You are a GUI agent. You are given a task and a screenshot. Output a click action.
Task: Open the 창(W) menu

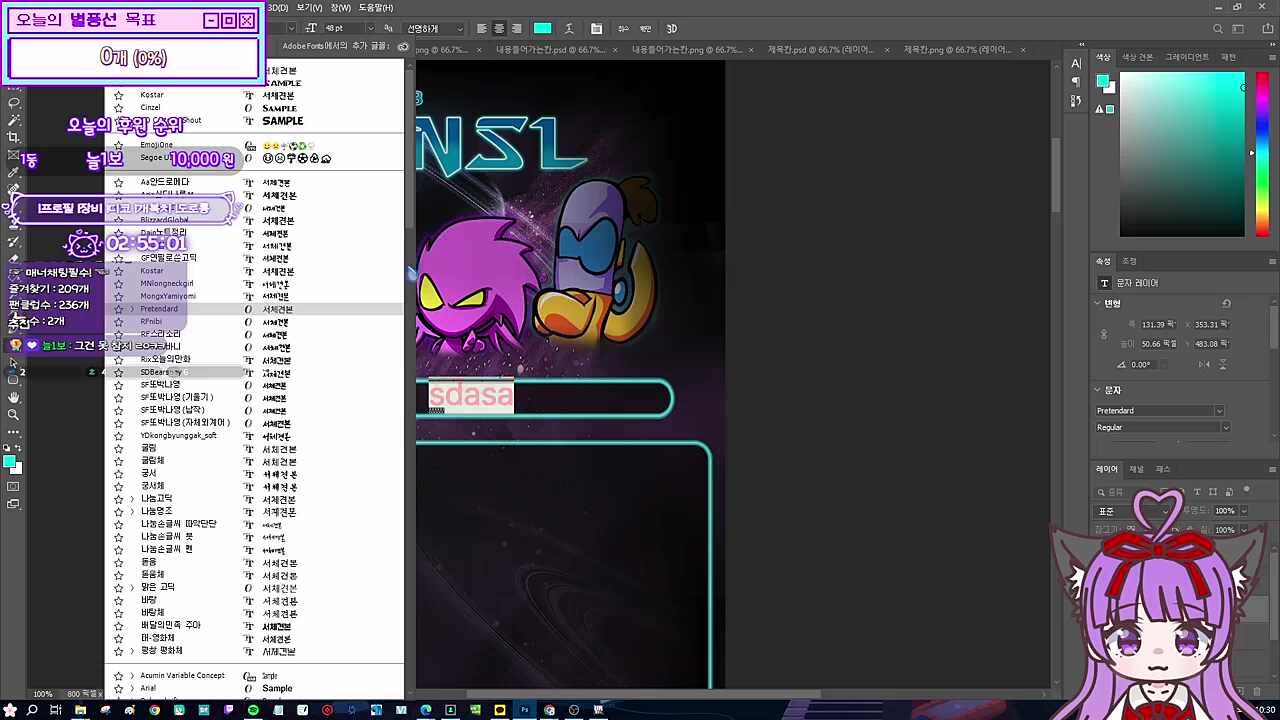[341, 8]
